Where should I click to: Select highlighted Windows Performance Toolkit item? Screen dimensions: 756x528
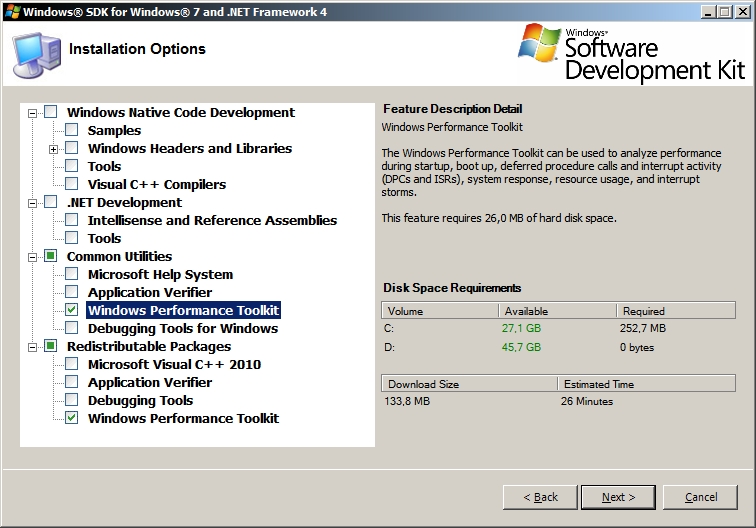pos(183,310)
